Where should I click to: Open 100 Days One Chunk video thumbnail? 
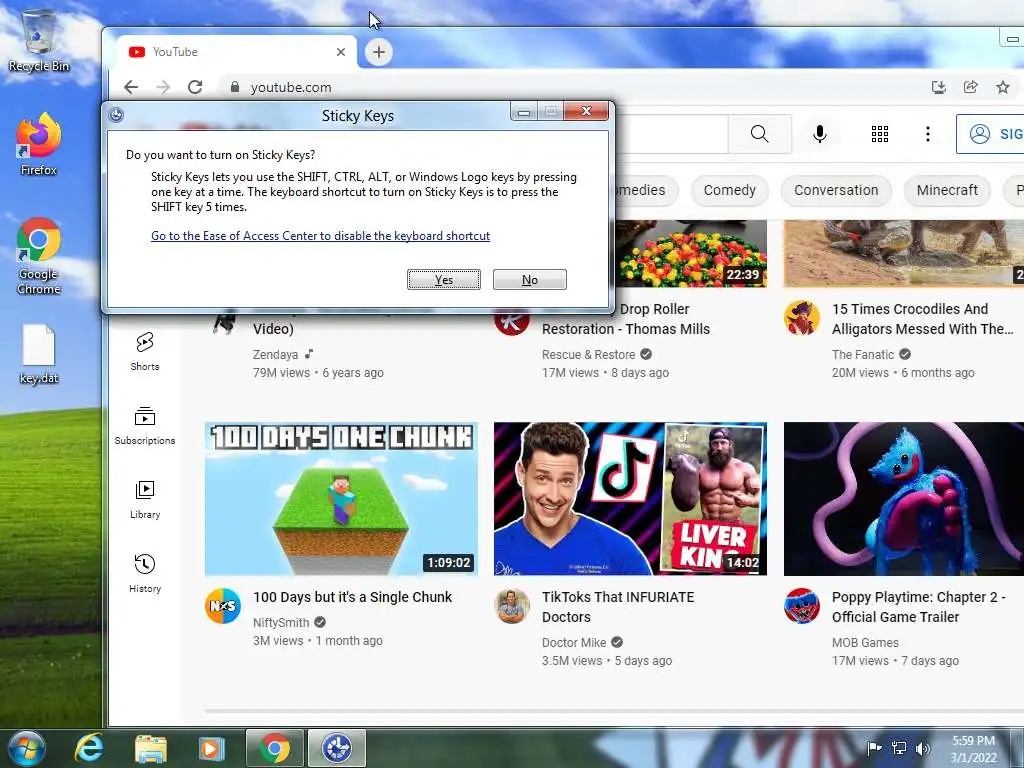pyautogui.click(x=341, y=499)
